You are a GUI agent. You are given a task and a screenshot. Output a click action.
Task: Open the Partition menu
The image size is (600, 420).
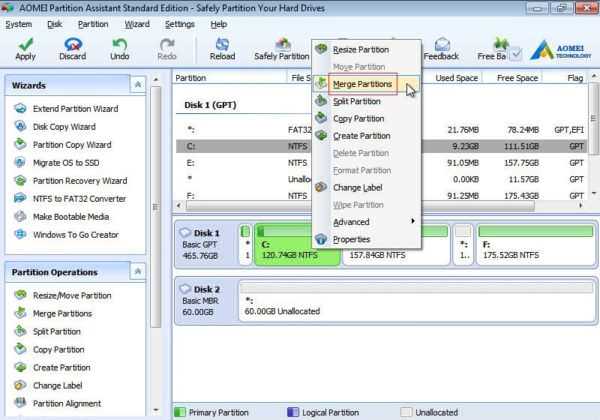coord(93,24)
